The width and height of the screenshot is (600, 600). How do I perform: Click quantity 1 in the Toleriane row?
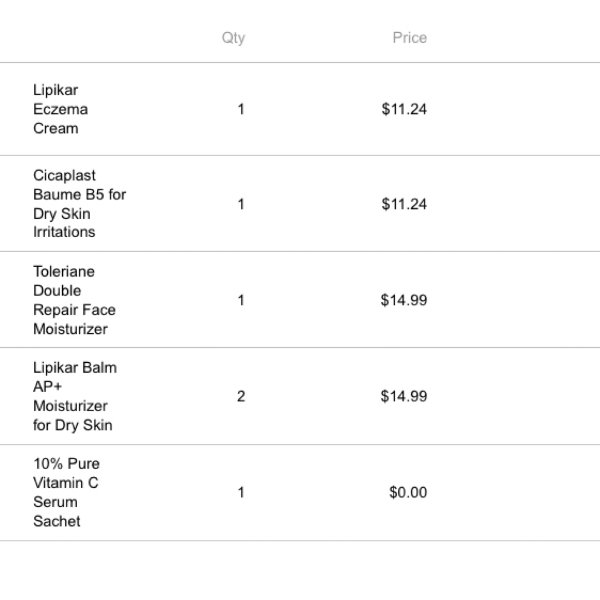241,300
